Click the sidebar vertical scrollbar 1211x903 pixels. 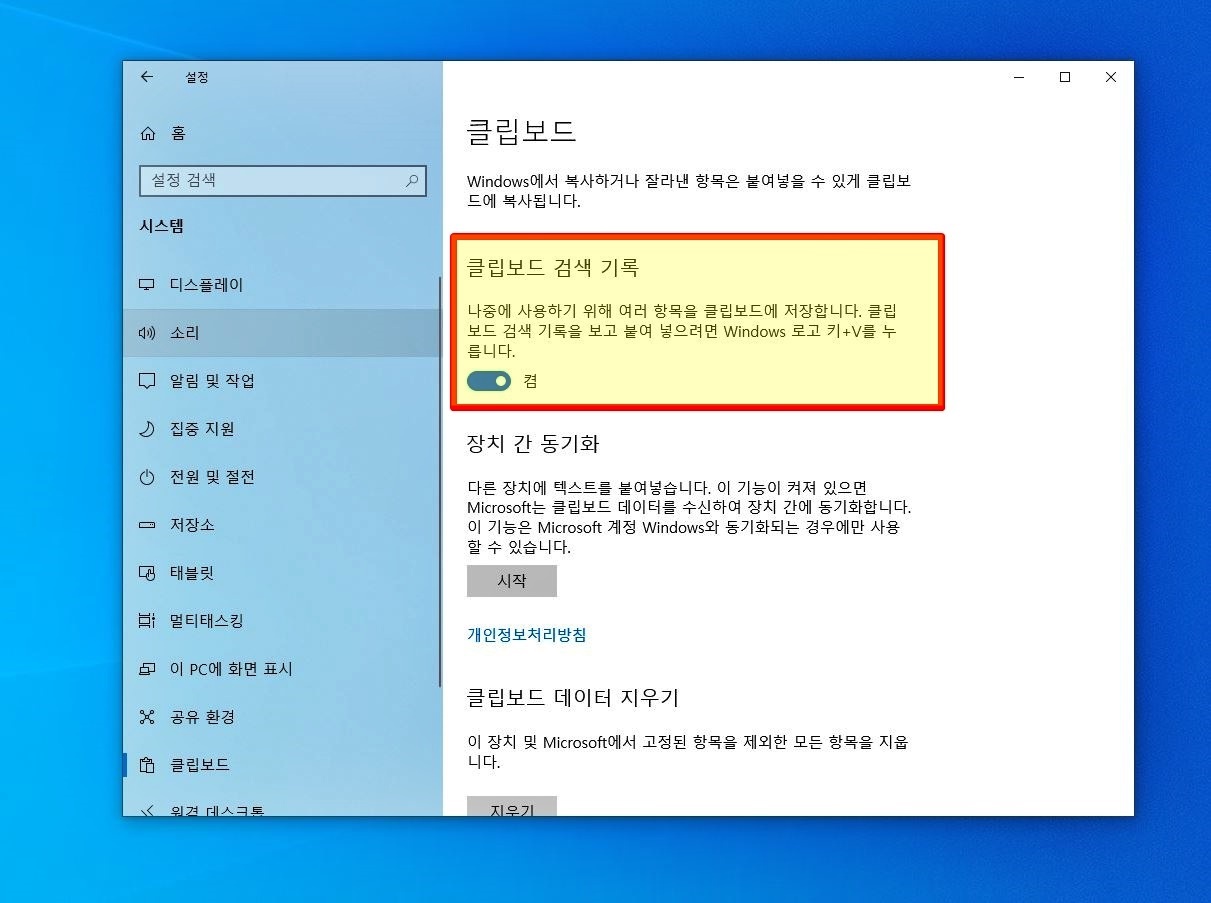click(x=439, y=480)
